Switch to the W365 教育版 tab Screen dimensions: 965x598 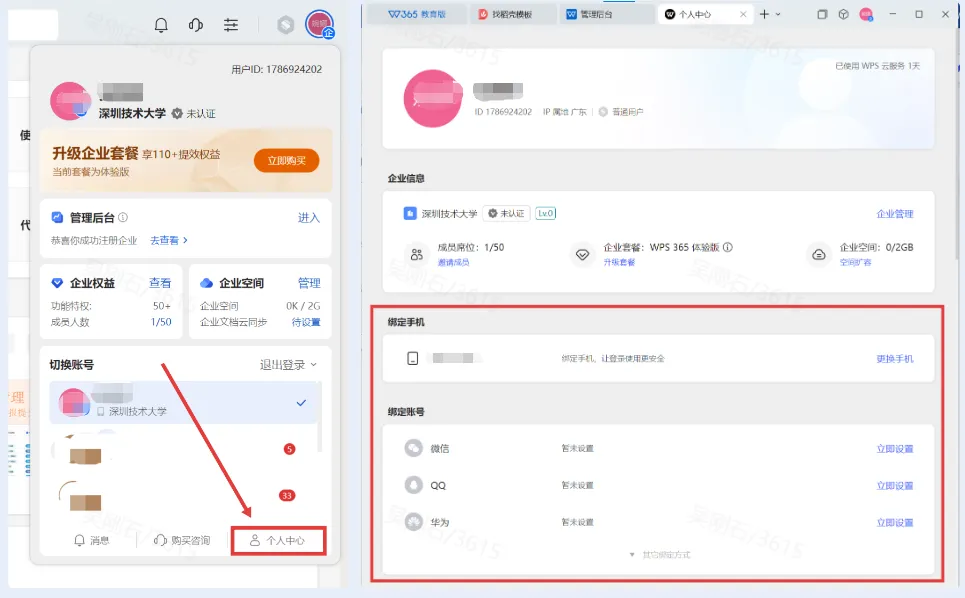point(417,14)
